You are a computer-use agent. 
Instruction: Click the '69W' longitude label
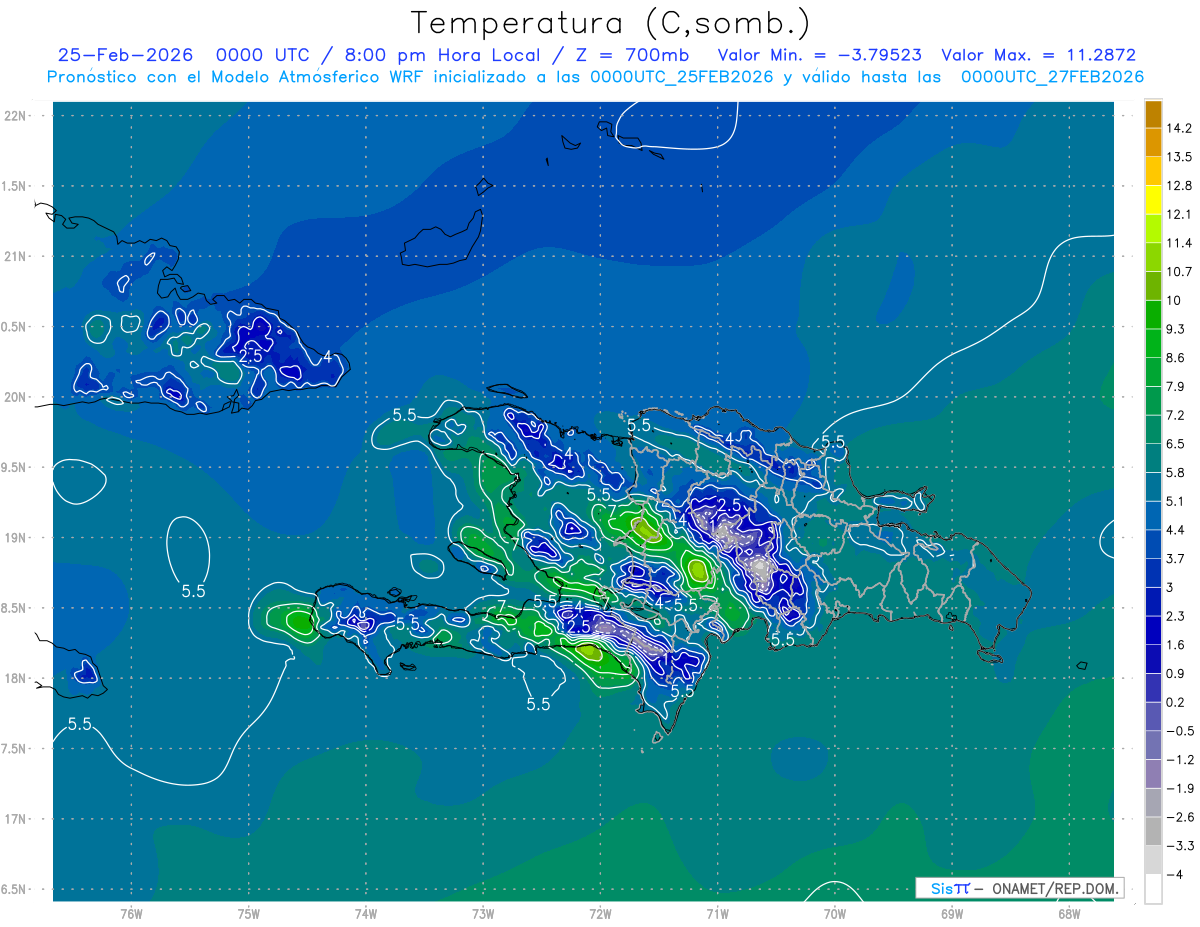click(952, 913)
